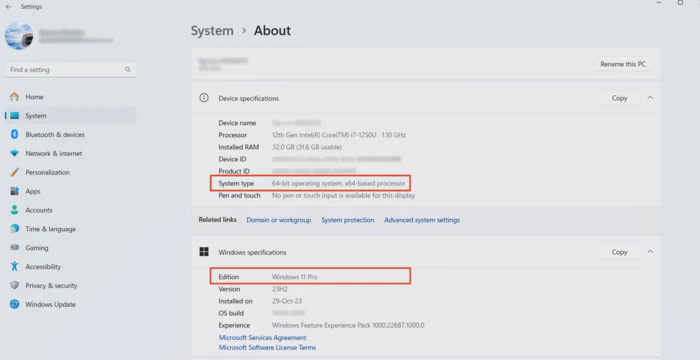Screen dimensions: 700x360
Task: Click the search magnifier icon
Action: (128, 70)
